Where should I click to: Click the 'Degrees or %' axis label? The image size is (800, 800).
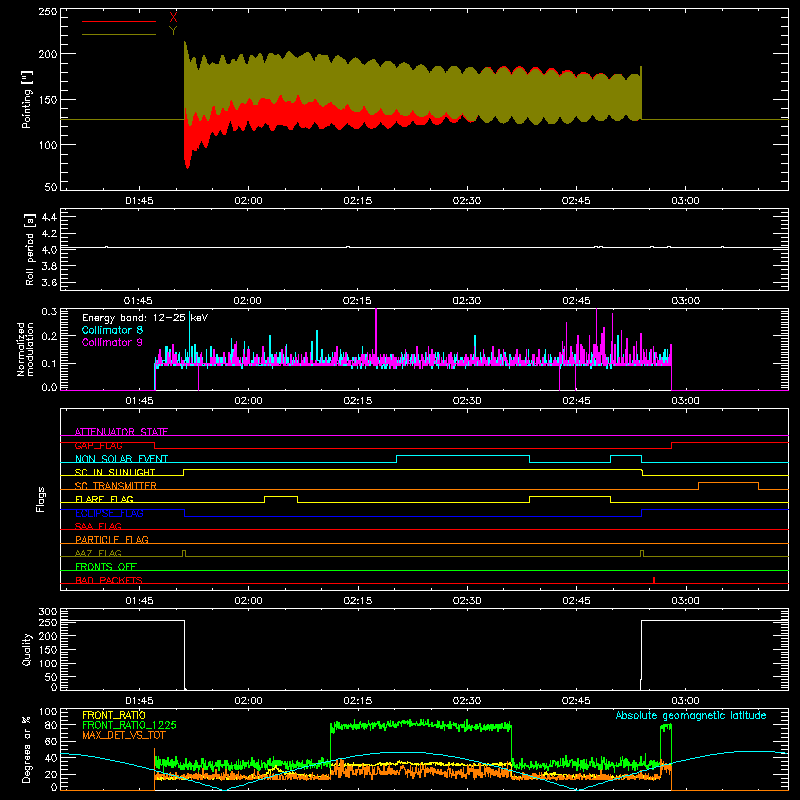(x=27, y=749)
